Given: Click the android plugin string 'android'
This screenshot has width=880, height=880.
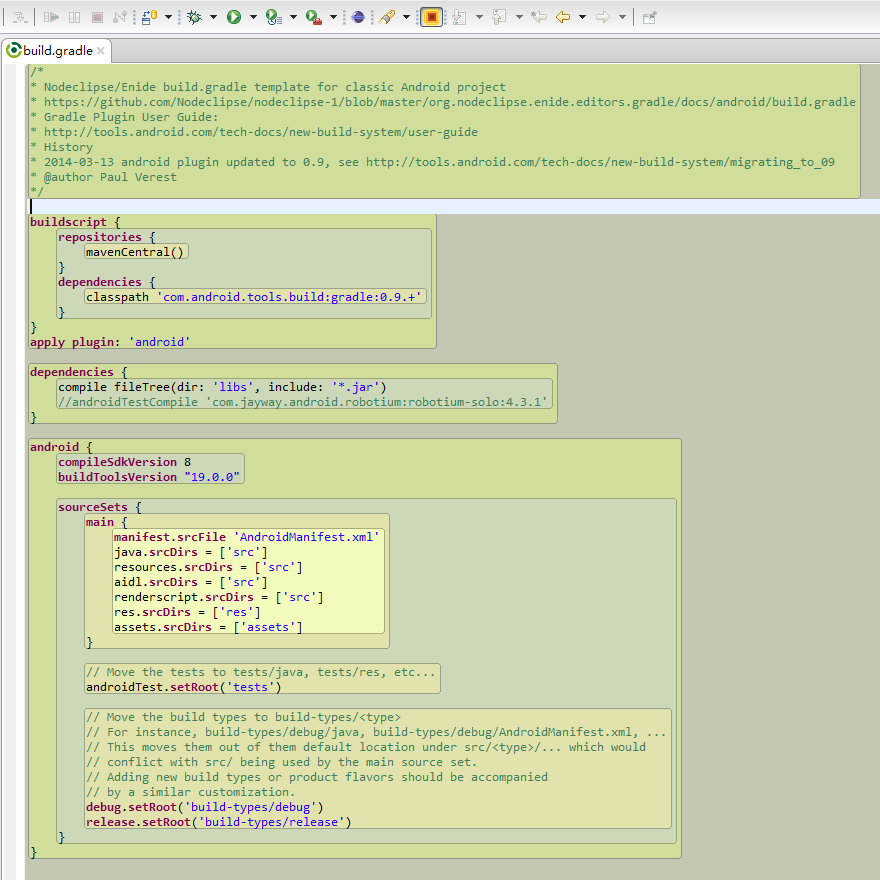Looking at the screenshot, I should tap(159, 342).
